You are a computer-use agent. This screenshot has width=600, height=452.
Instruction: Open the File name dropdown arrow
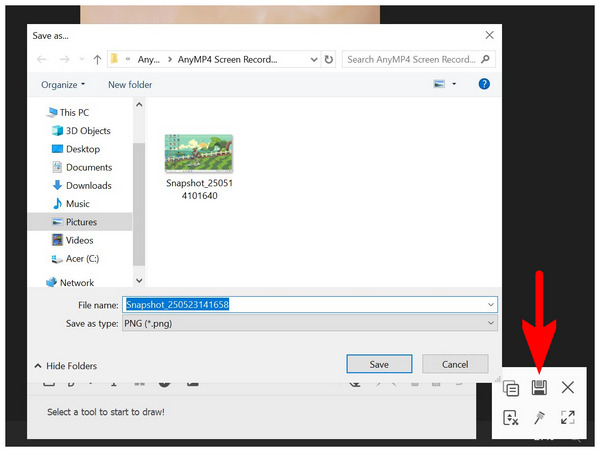pos(491,304)
